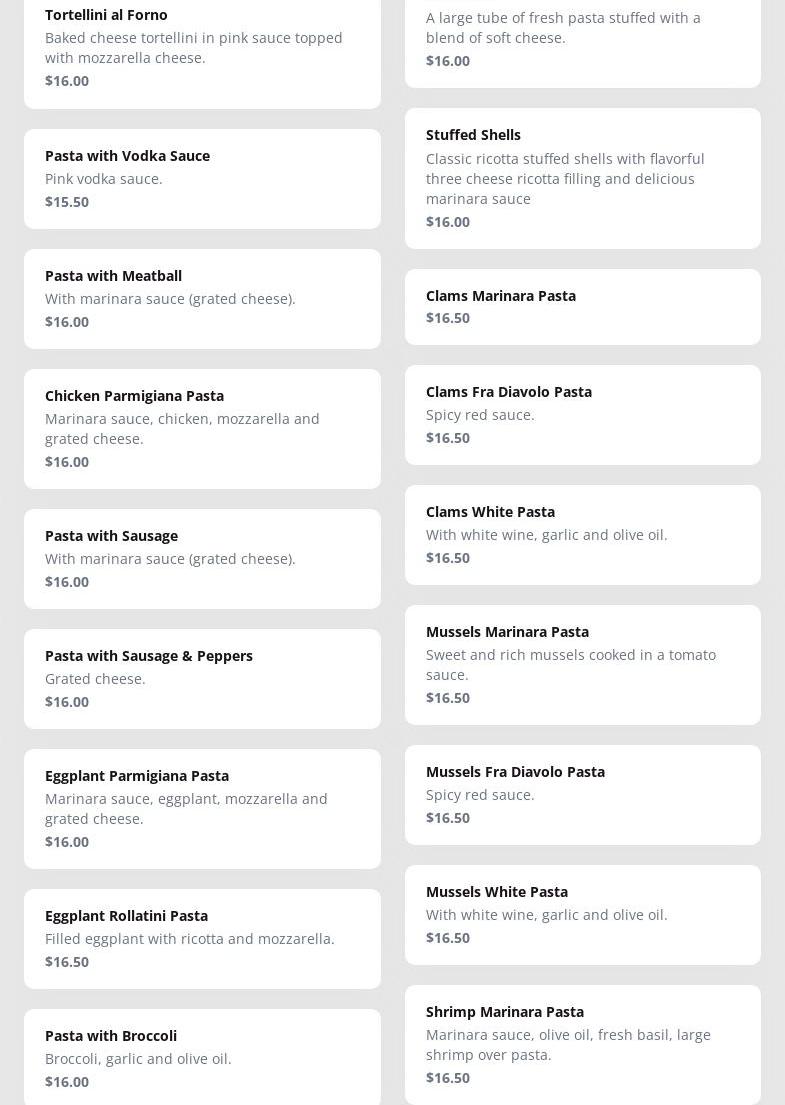Click the stuffed soft cheese pasta card
This screenshot has width=785, height=1105.
point(582,38)
